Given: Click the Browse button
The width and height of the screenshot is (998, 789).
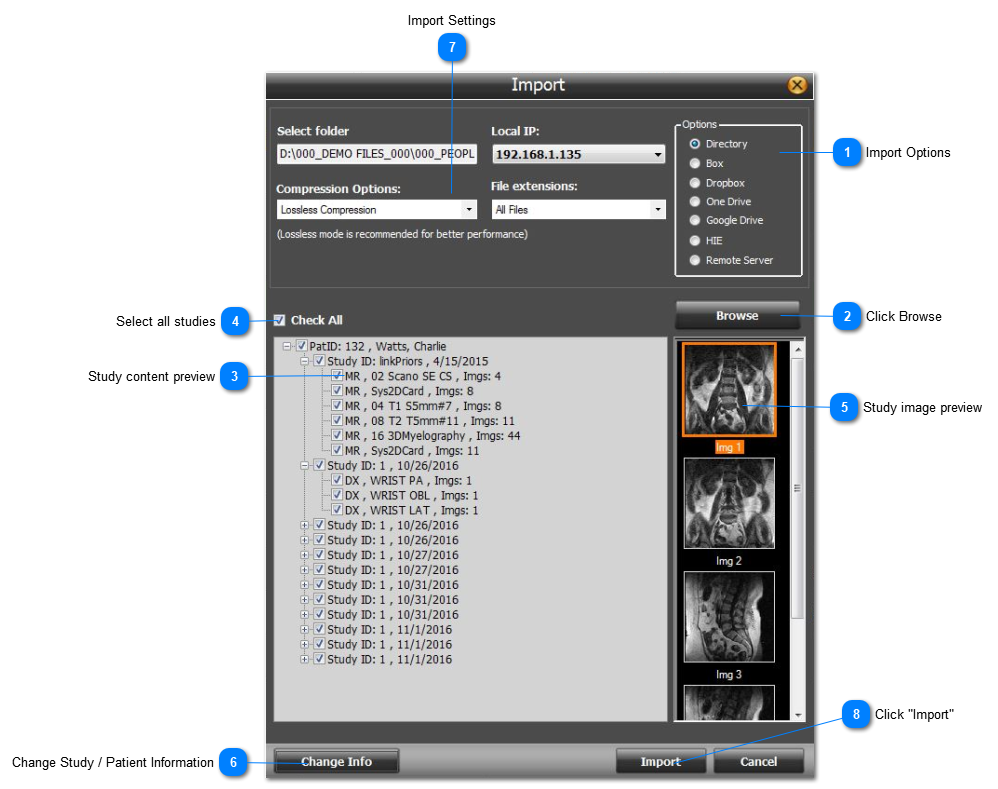Looking at the screenshot, I should coord(737,316).
